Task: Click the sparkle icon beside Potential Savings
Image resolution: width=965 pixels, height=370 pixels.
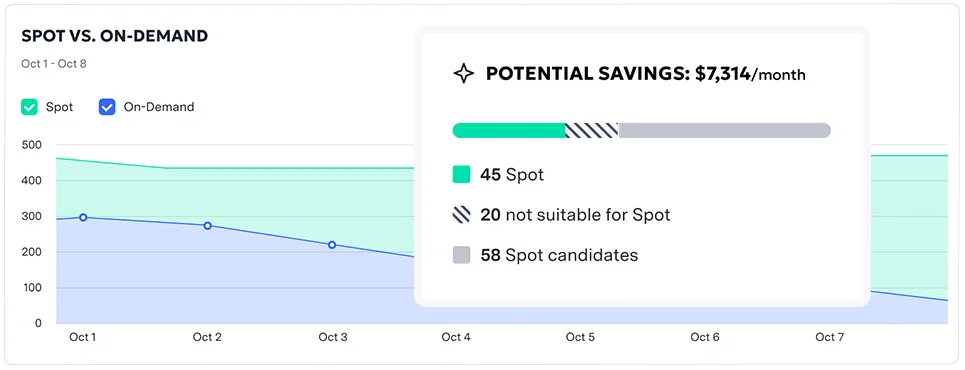Action: point(463,74)
